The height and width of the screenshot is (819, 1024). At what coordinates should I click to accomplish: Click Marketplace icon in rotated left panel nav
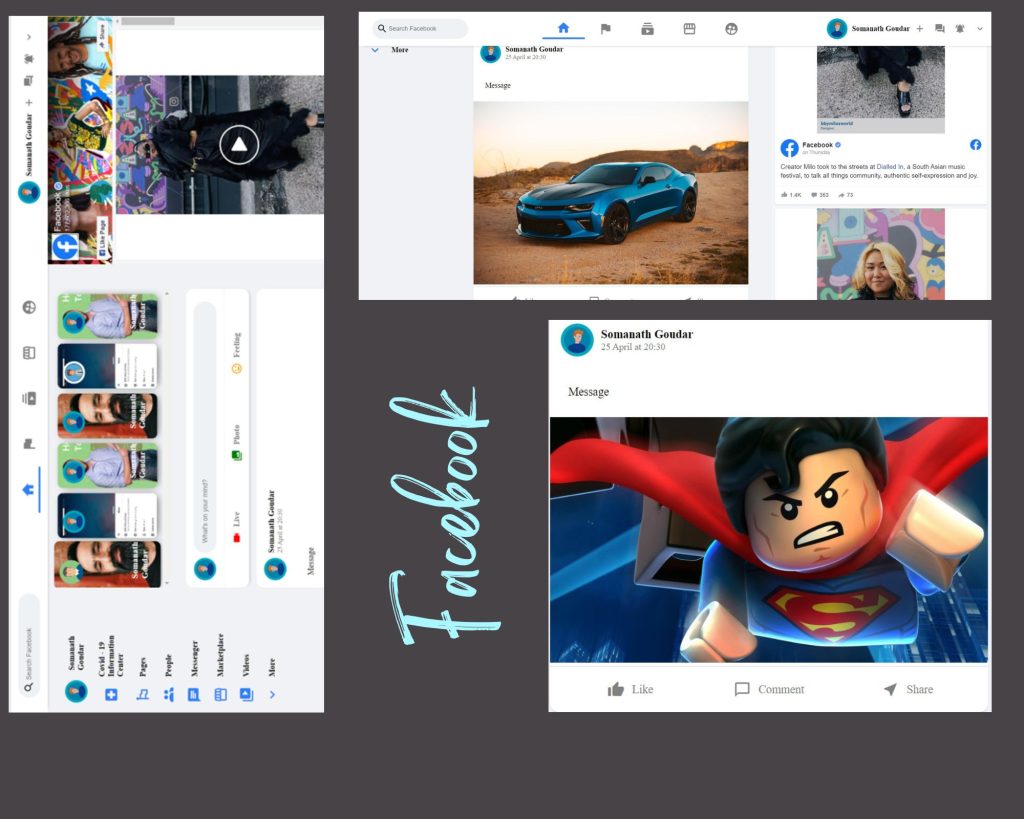tap(29, 353)
